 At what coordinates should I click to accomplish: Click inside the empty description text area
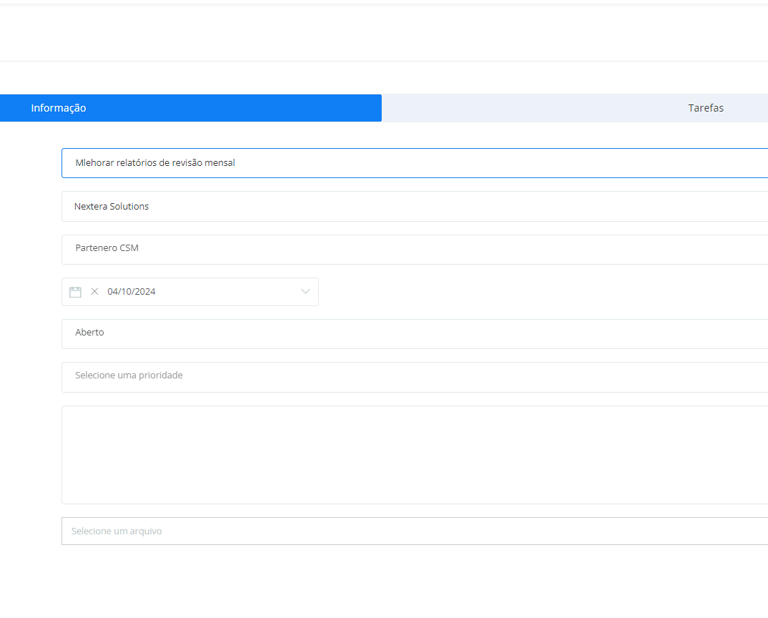[414, 454]
